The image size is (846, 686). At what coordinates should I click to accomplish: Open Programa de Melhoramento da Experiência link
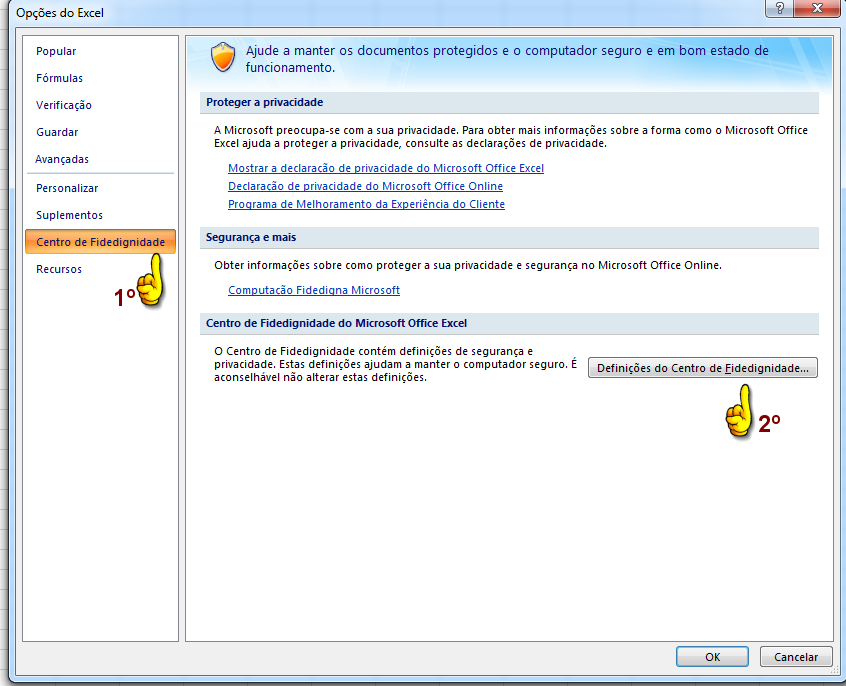tap(366, 205)
